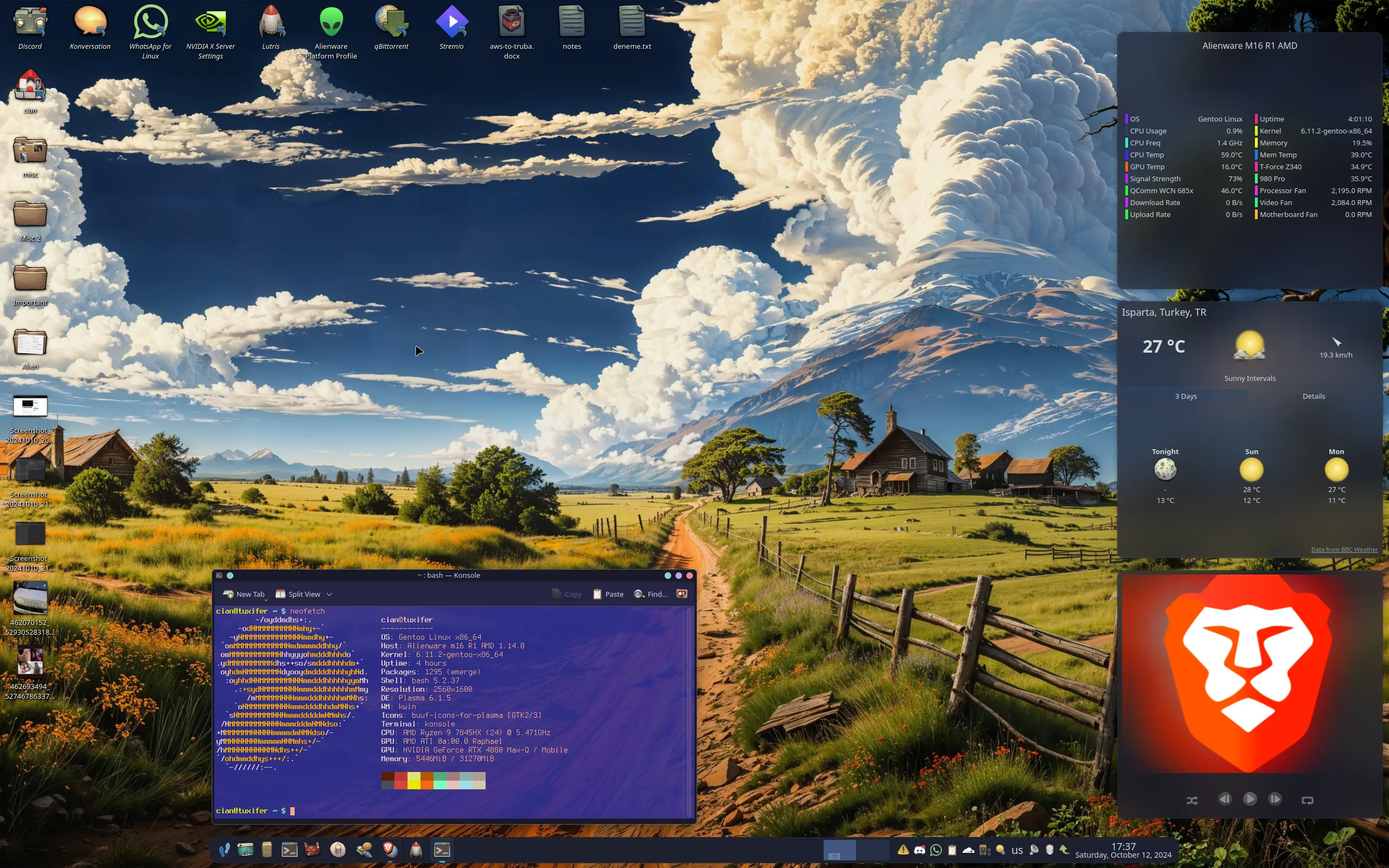Screen dimensions: 1389x868
Task: Click the Konsole scrollbar
Action: (689, 712)
